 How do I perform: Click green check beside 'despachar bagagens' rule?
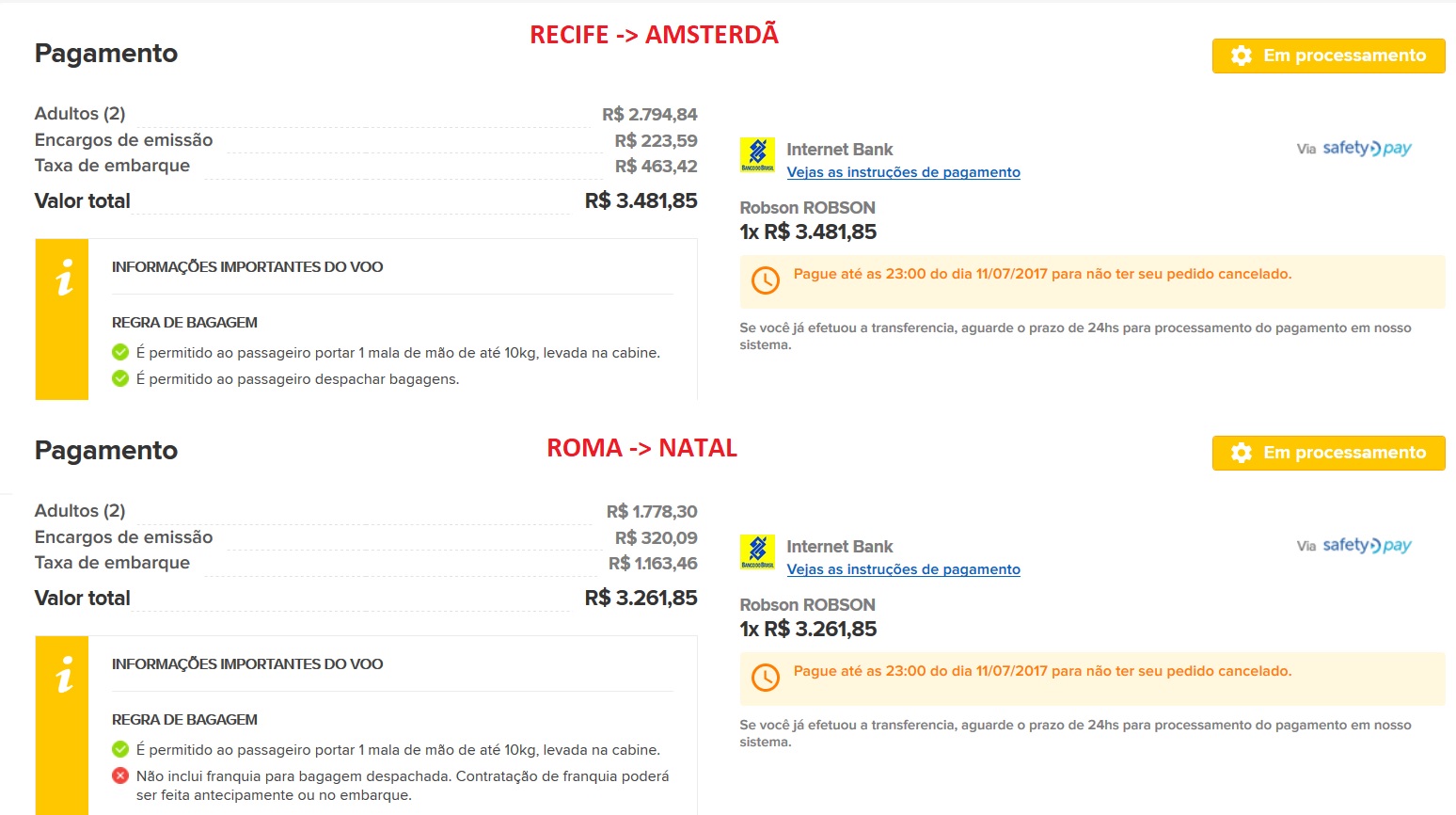point(120,379)
